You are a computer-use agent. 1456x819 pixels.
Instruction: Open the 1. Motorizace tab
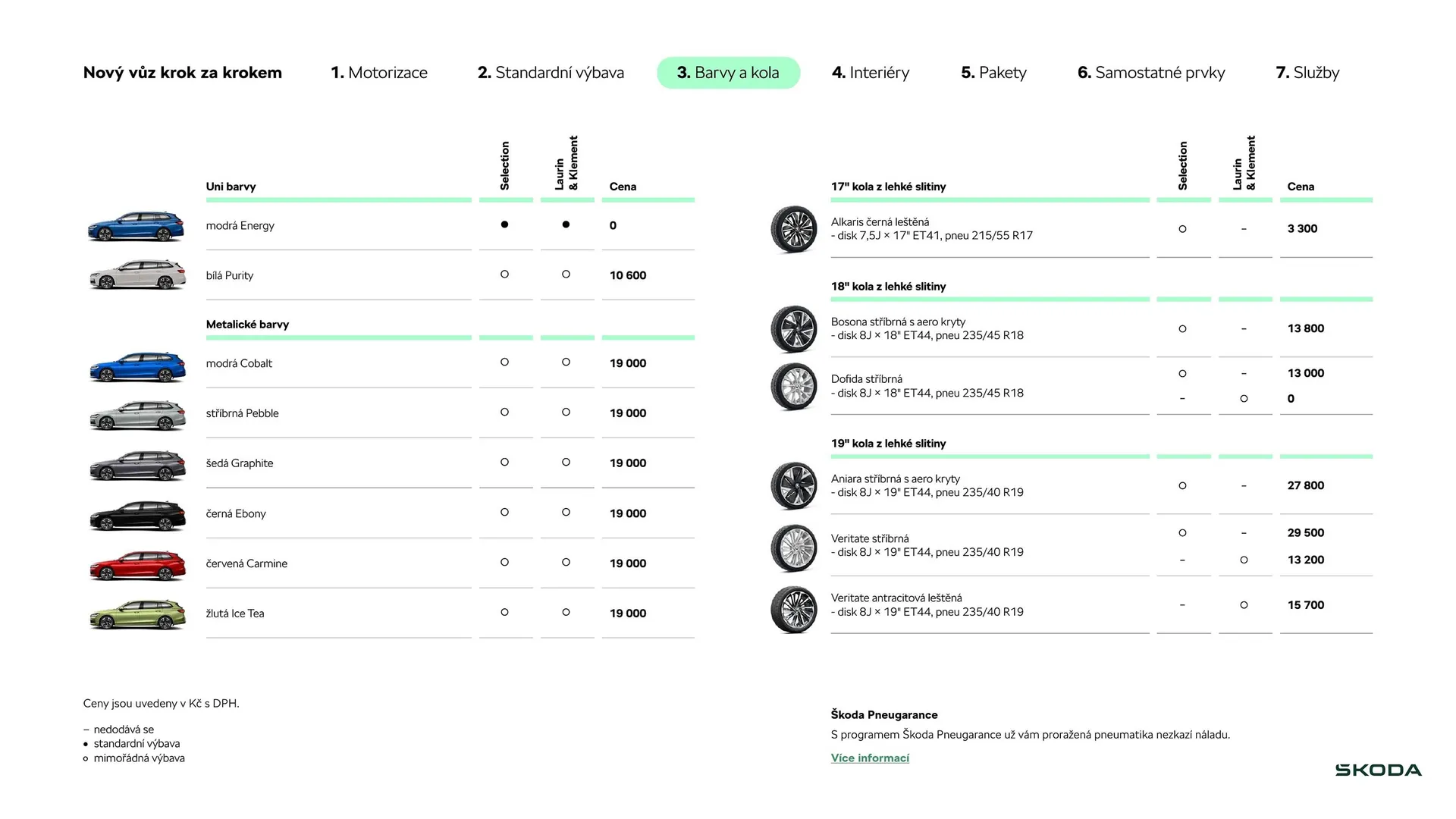(379, 73)
